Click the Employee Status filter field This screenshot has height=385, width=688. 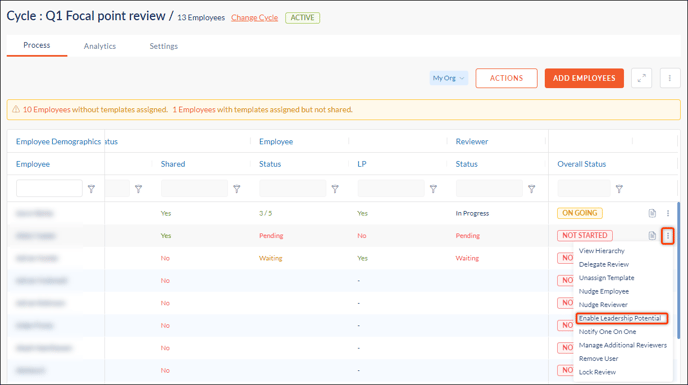point(292,188)
